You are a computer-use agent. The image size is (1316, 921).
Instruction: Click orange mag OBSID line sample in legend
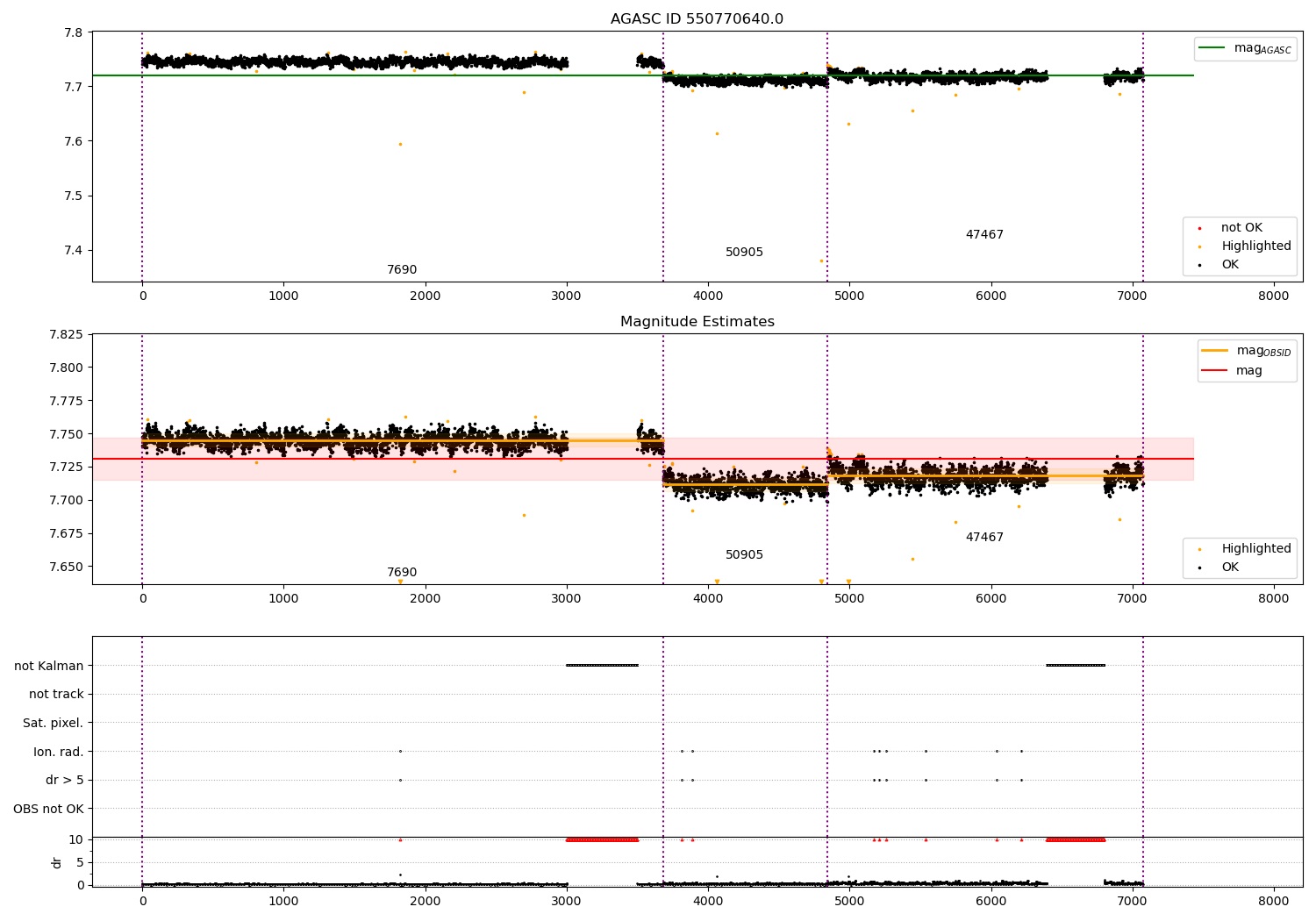click(x=1214, y=351)
